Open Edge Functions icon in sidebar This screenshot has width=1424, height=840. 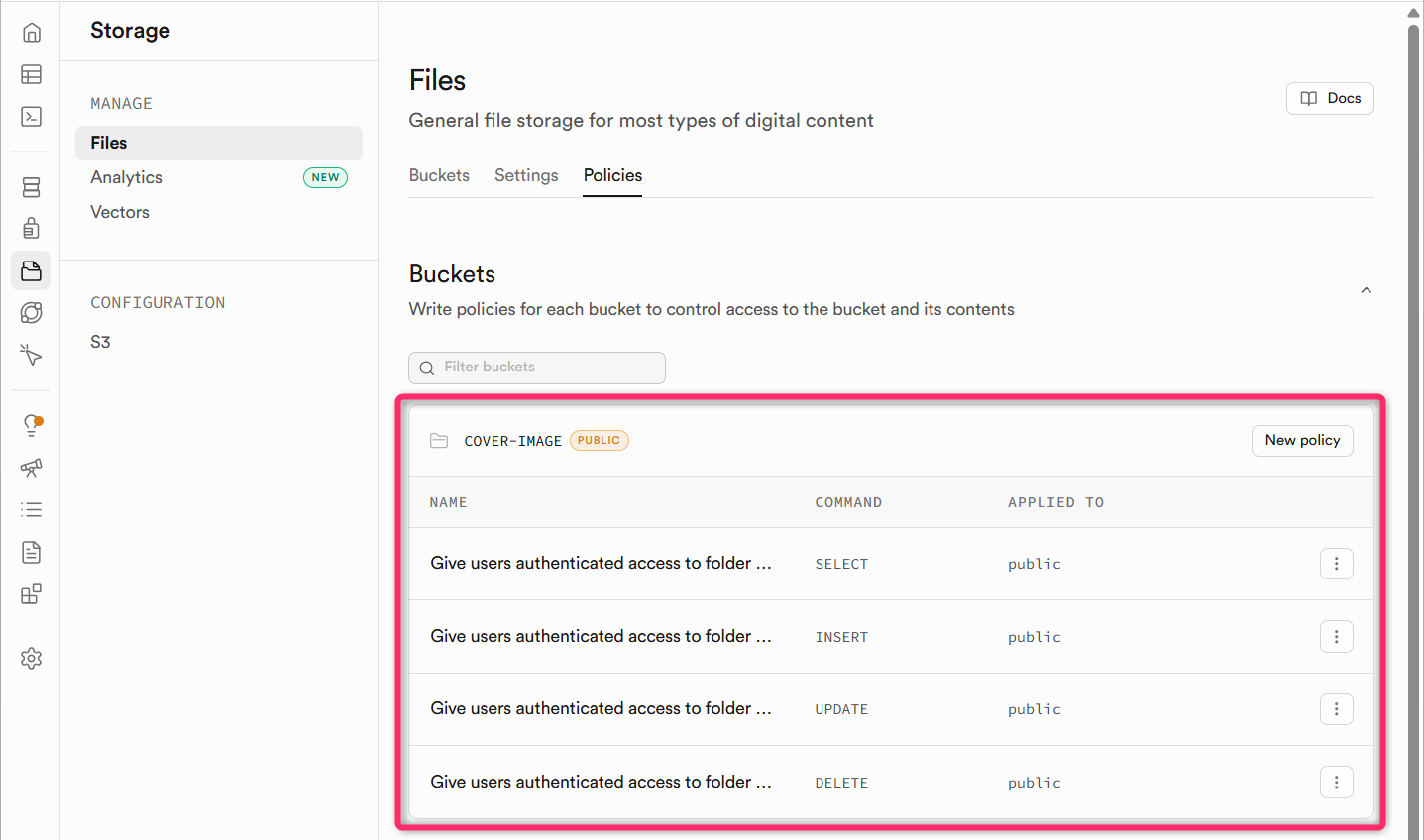click(32, 313)
